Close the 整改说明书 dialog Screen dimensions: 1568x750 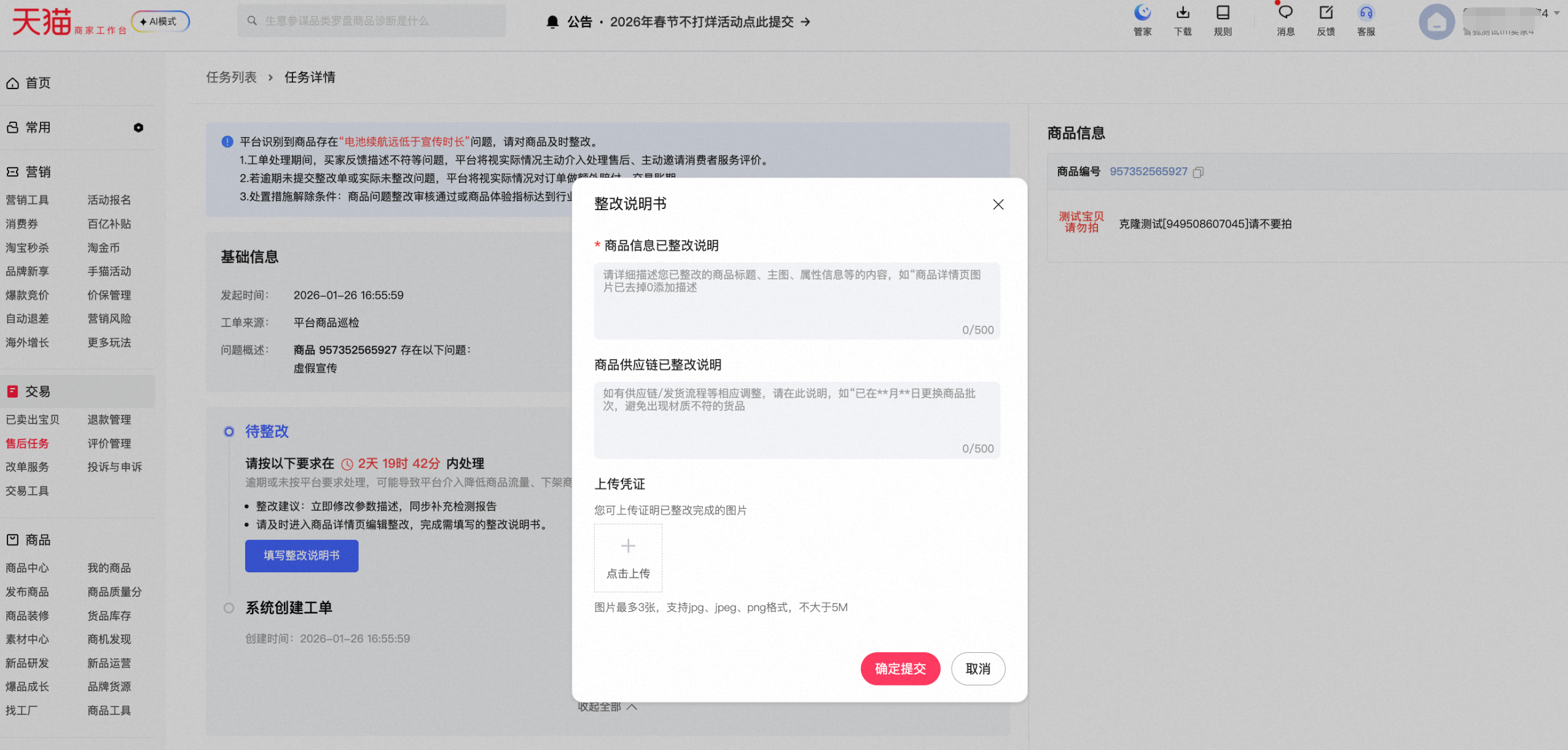[998, 204]
